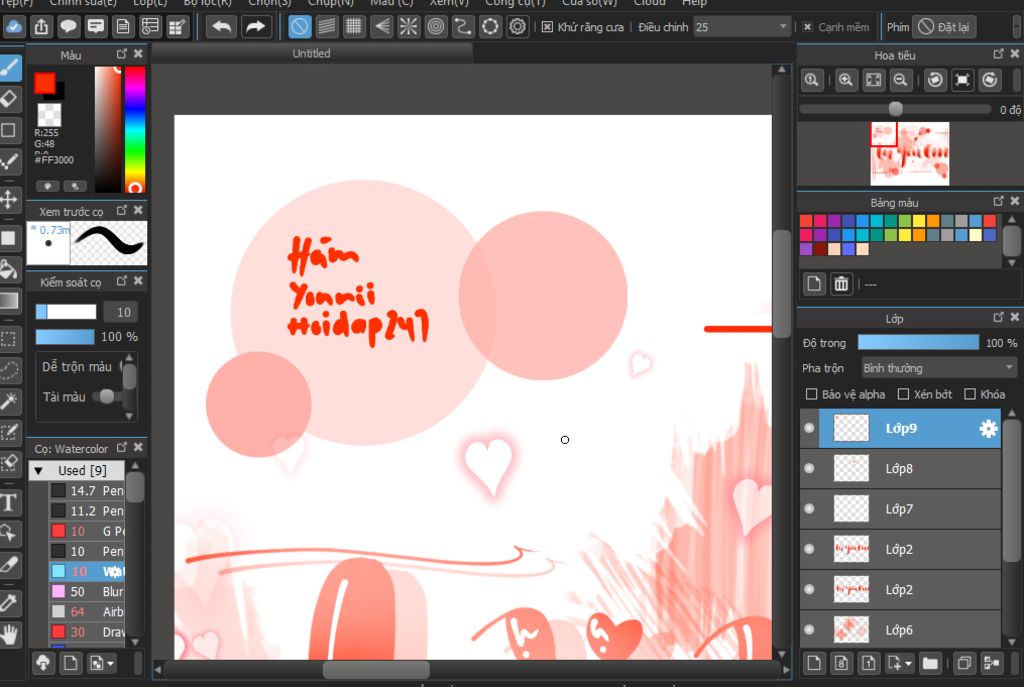Screen dimensions: 1024x687
Task: Hide the Lớp8 layer
Action: [x=809, y=468]
